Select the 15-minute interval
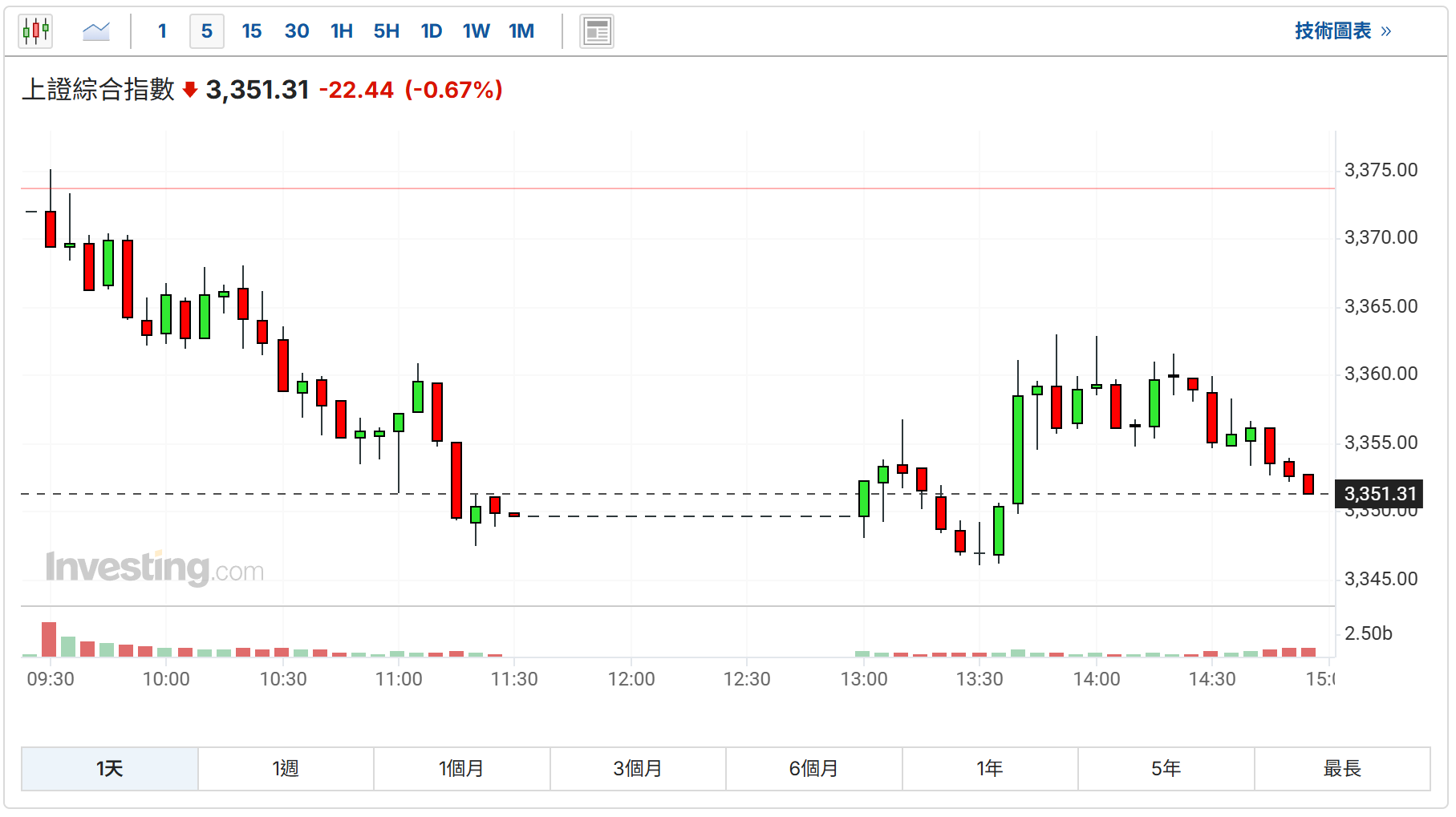Screen dimensions: 1456x817 click(252, 31)
